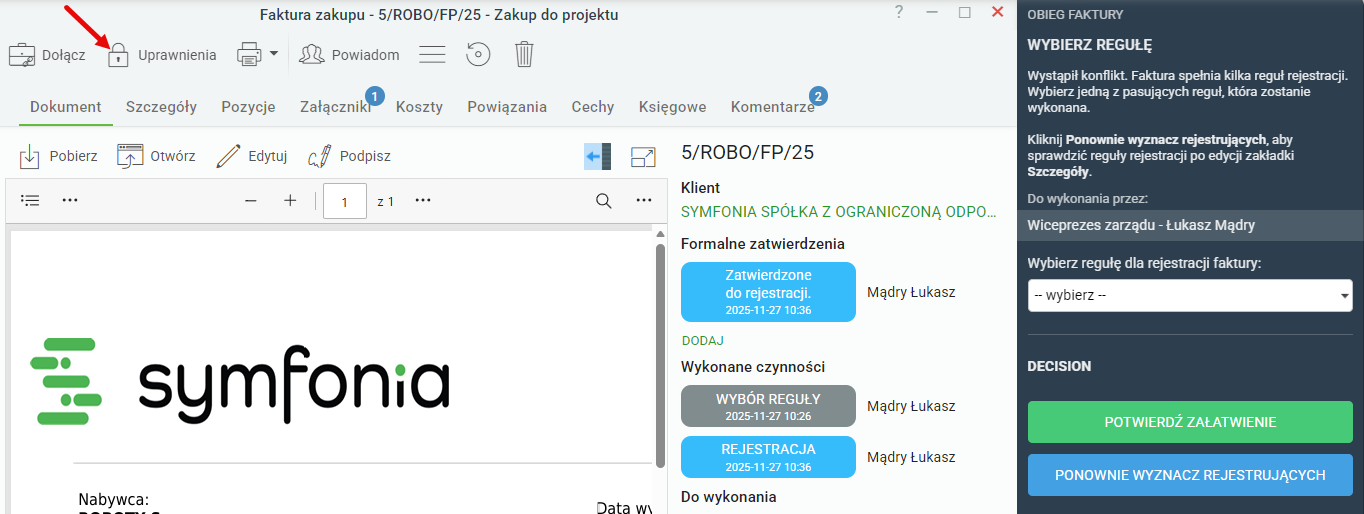Click the Wiceprezes zarządu - Łukasz Mądry field

pos(1190,225)
